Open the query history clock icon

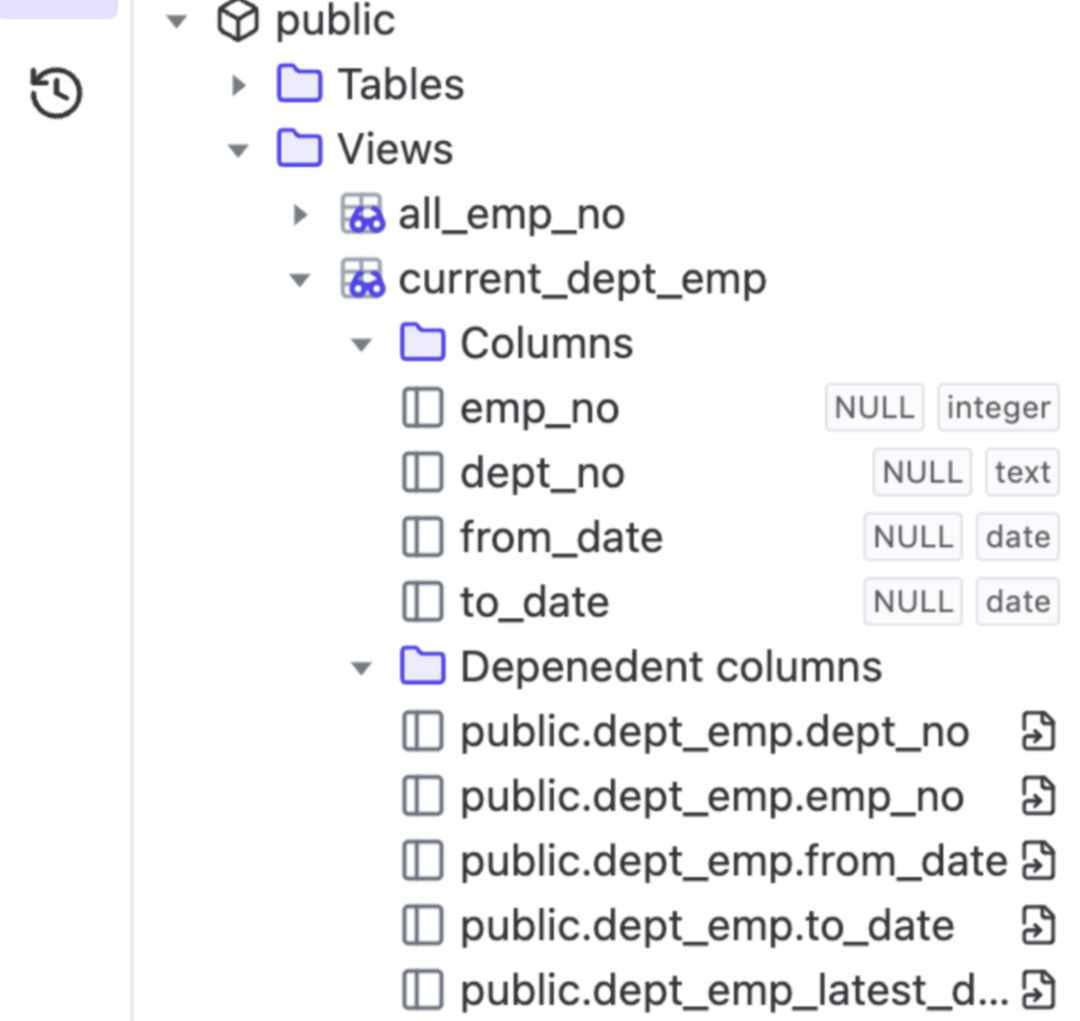[56, 92]
